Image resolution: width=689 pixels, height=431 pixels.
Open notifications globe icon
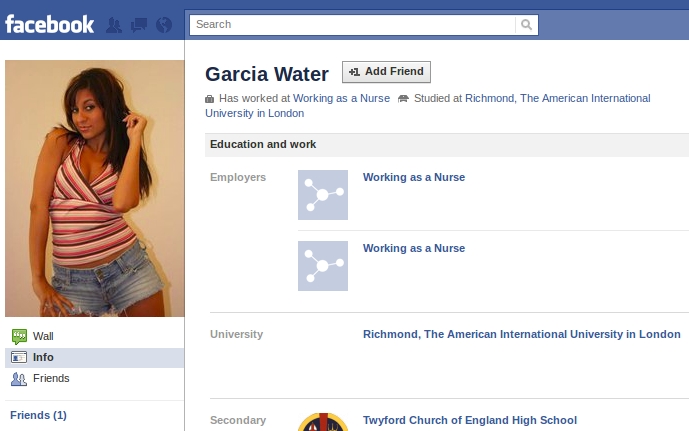(x=164, y=25)
